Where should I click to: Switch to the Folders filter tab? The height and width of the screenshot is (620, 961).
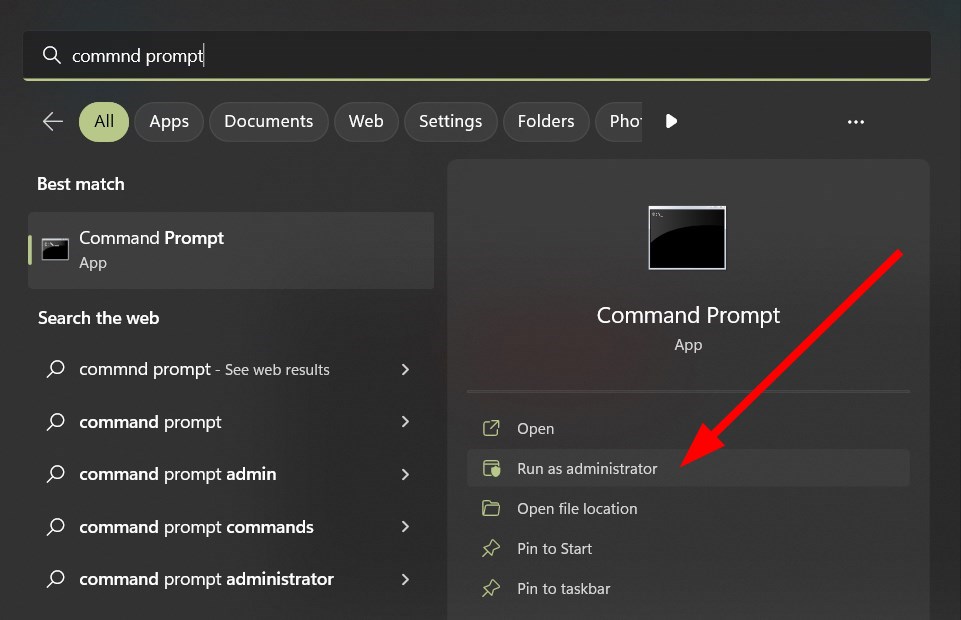pos(546,121)
